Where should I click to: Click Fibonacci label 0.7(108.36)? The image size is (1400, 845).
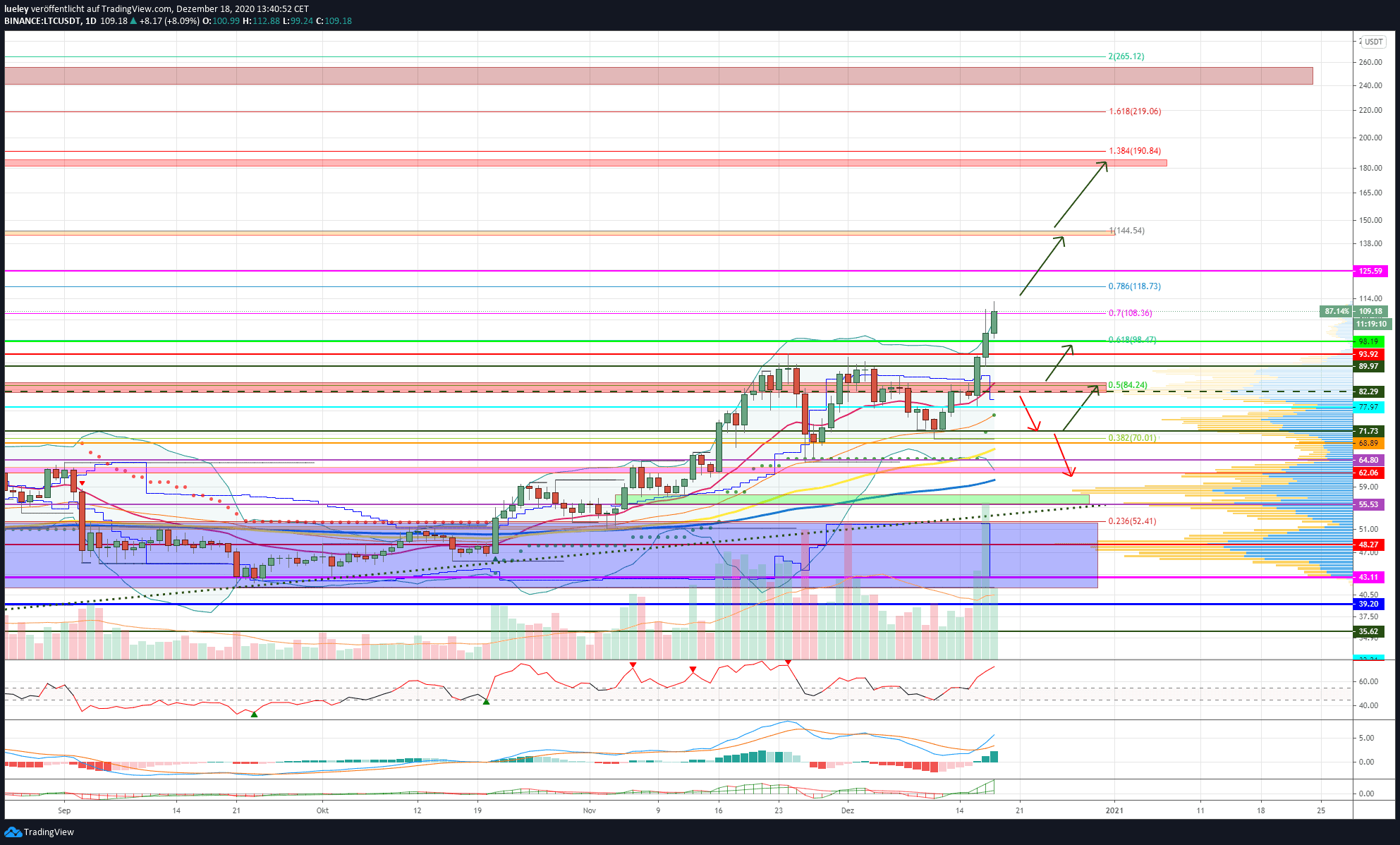[1130, 313]
